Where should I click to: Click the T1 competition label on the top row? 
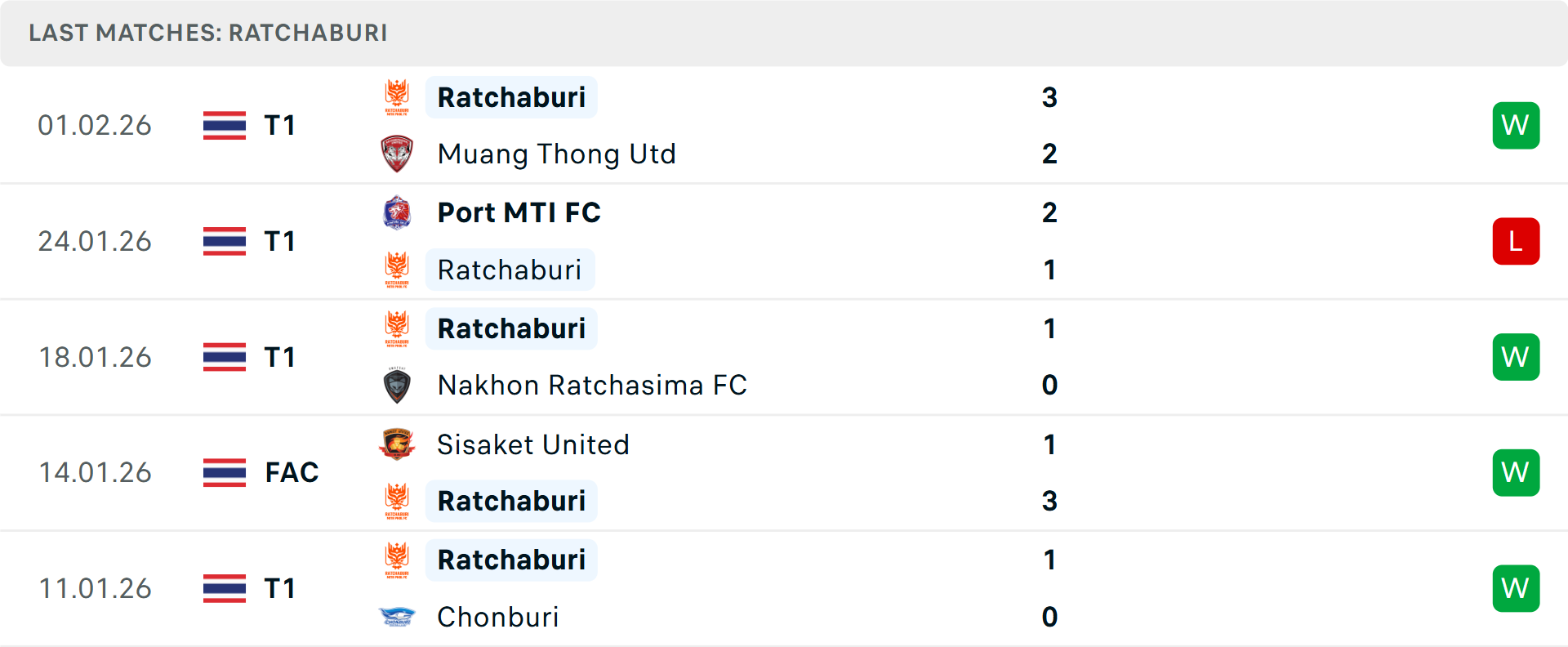click(x=278, y=125)
